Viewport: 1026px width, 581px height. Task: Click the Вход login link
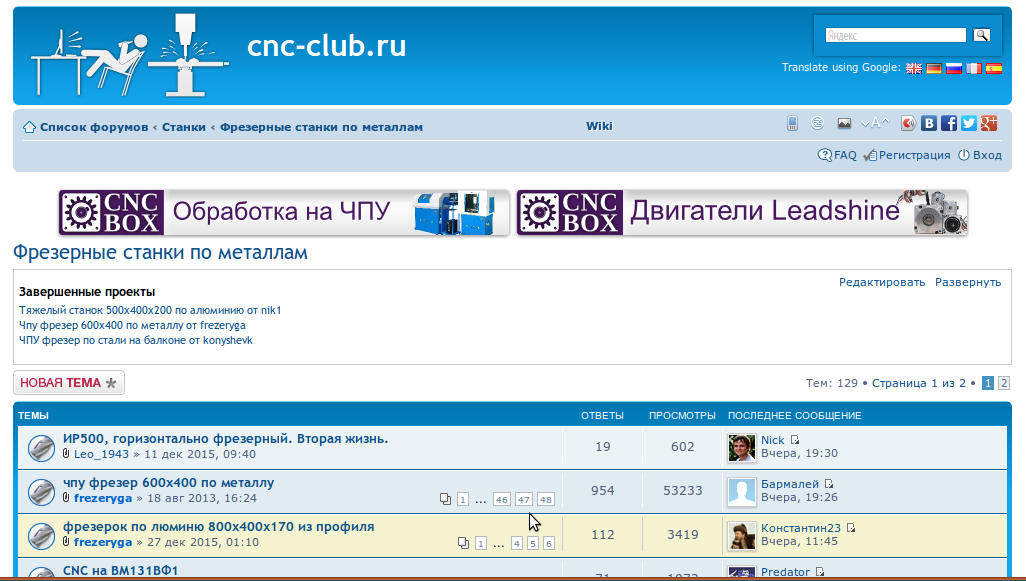point(987,155)
